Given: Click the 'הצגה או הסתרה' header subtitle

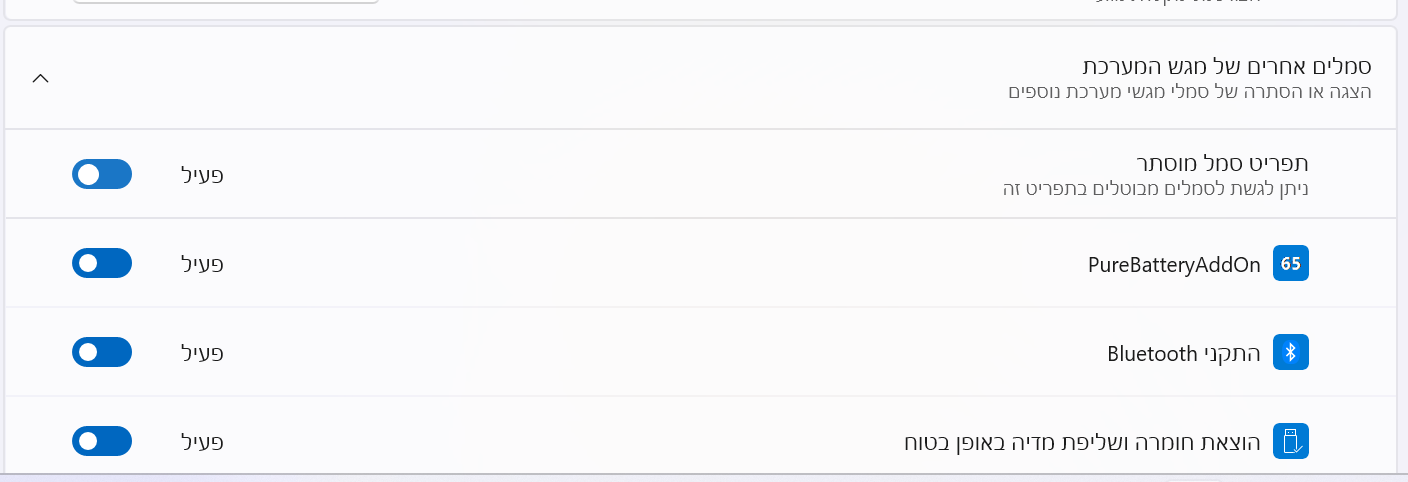Looking at the screenshot, I should point(1189,92).
